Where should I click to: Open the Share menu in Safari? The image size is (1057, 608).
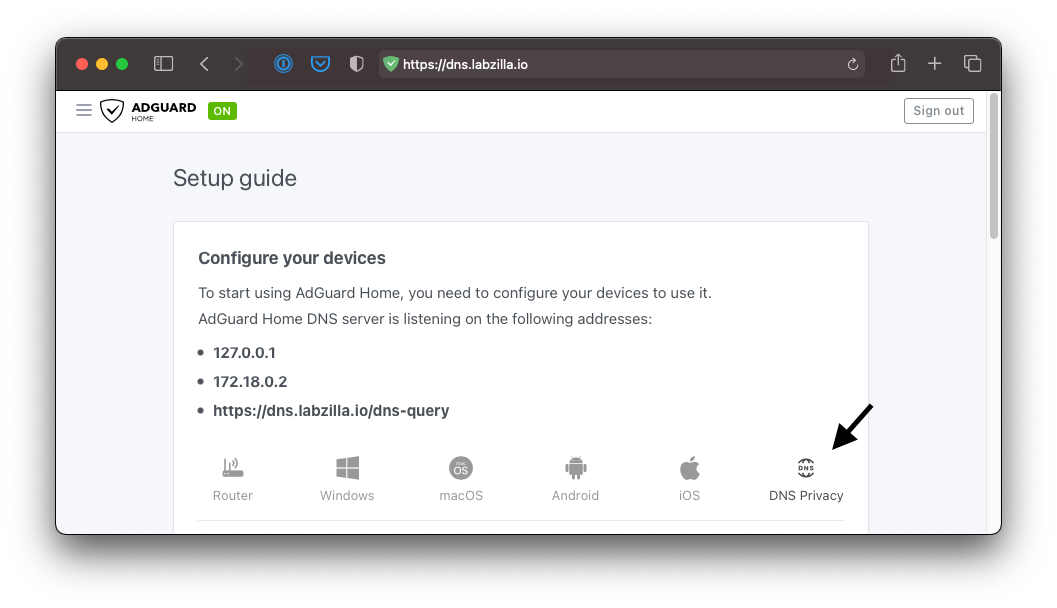pos(898,64)
